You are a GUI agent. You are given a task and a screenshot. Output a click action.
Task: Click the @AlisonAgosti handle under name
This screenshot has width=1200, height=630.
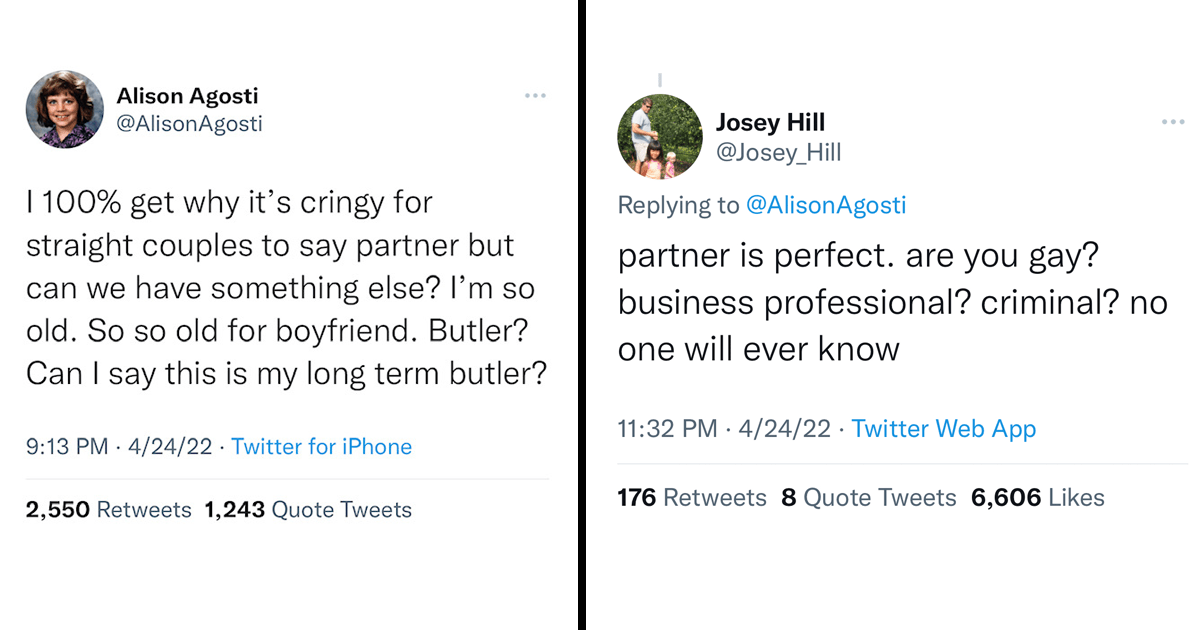(x=190, y=124)
